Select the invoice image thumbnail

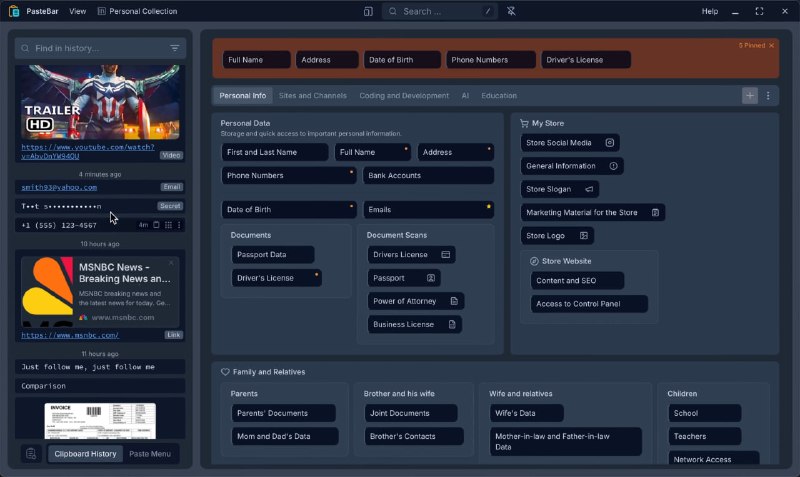(x=100, y=421)
